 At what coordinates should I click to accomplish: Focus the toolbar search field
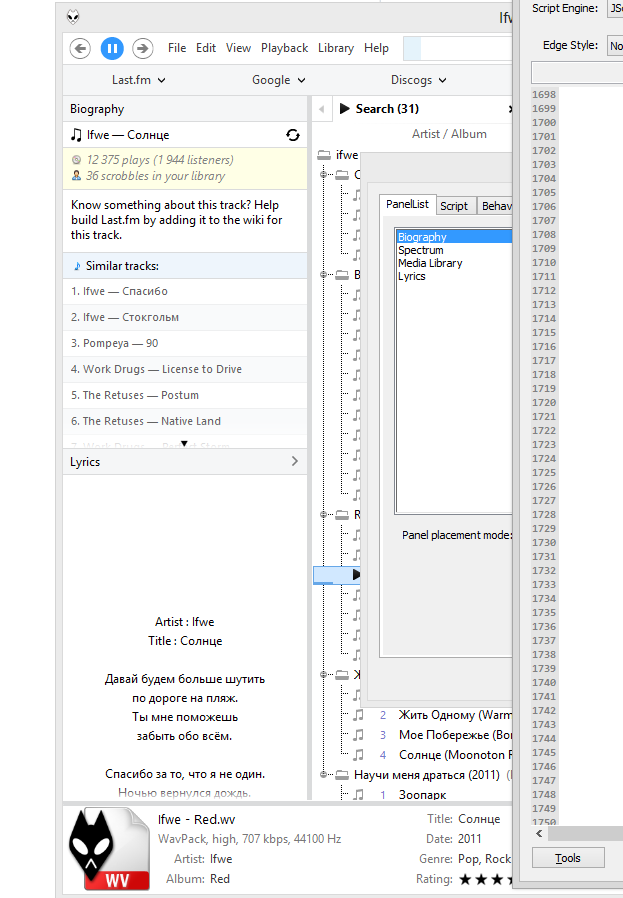tap(458, 48)
